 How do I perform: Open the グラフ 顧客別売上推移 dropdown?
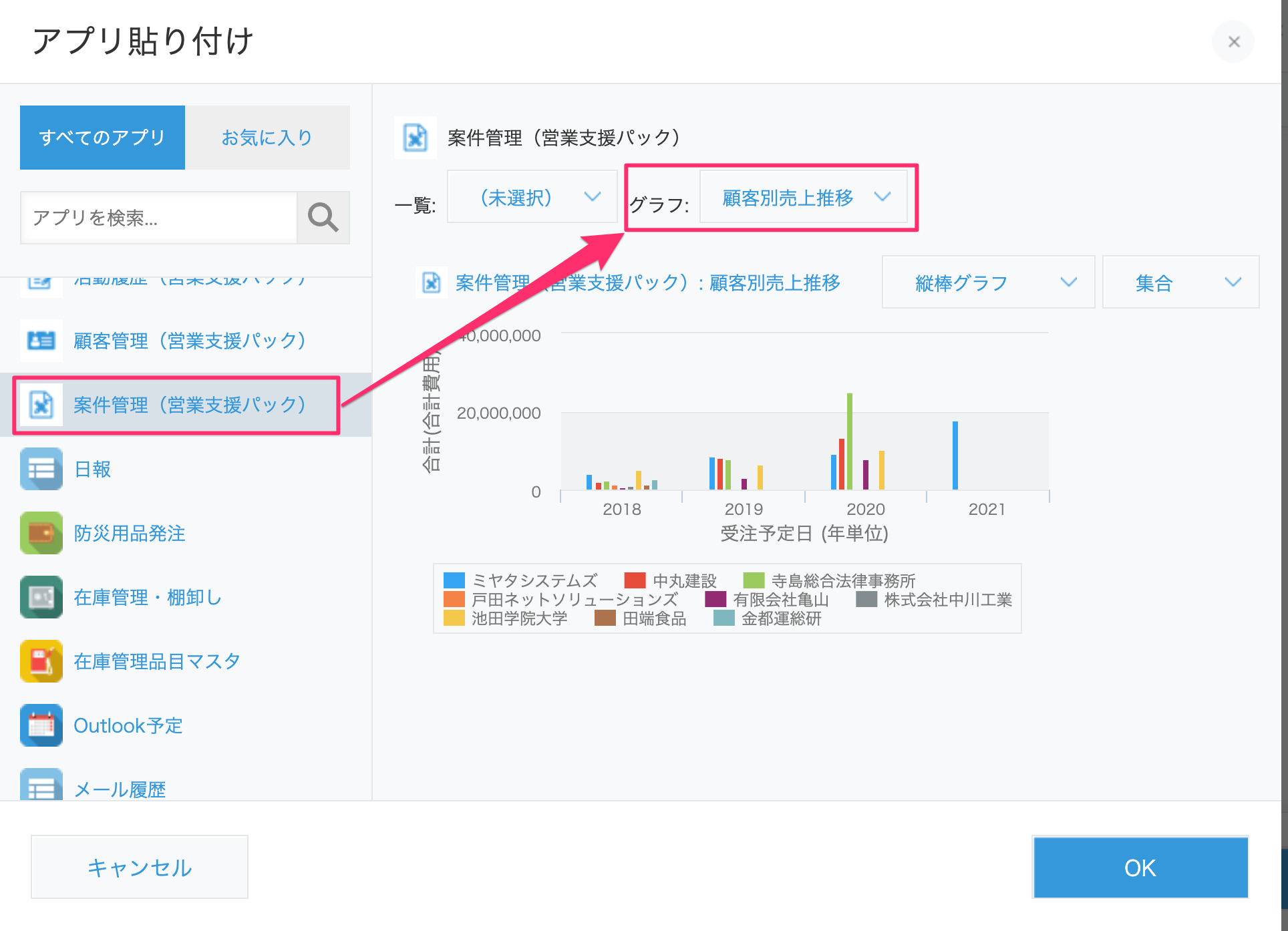[x=803, y=197]
